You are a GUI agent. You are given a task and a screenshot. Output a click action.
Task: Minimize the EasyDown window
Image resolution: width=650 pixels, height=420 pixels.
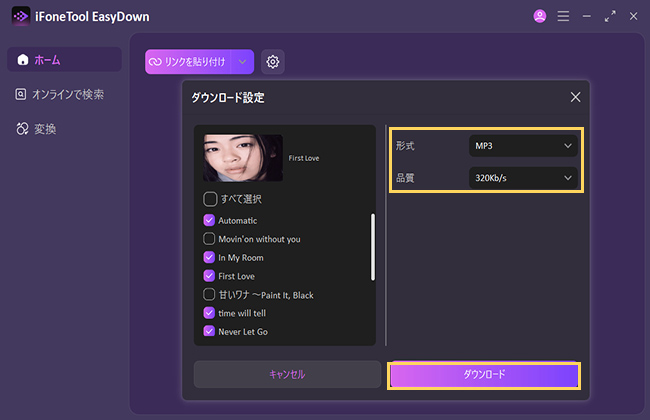coord(587,16)
